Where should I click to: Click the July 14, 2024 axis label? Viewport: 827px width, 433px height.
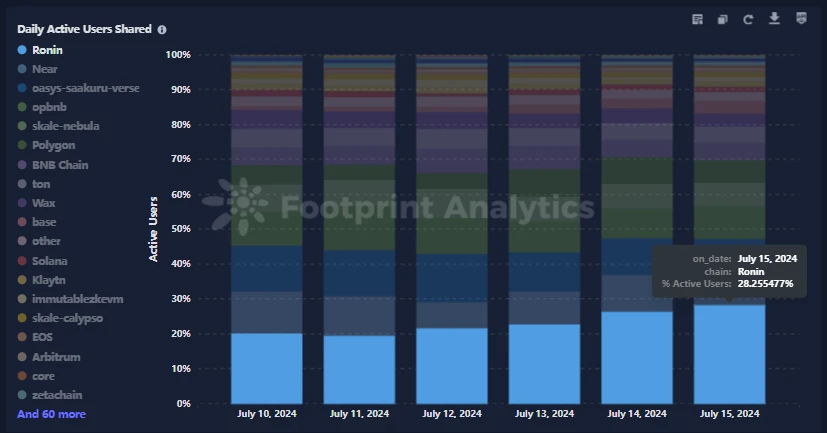click(637, 413)
